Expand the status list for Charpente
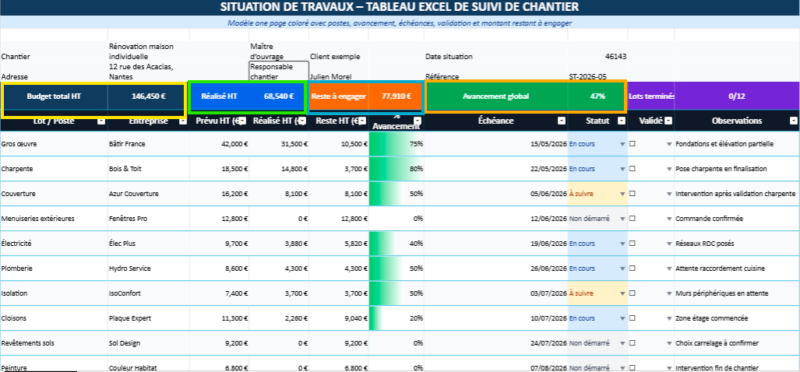This screenshot has width=800, height=372. click(x=622, y=169)
